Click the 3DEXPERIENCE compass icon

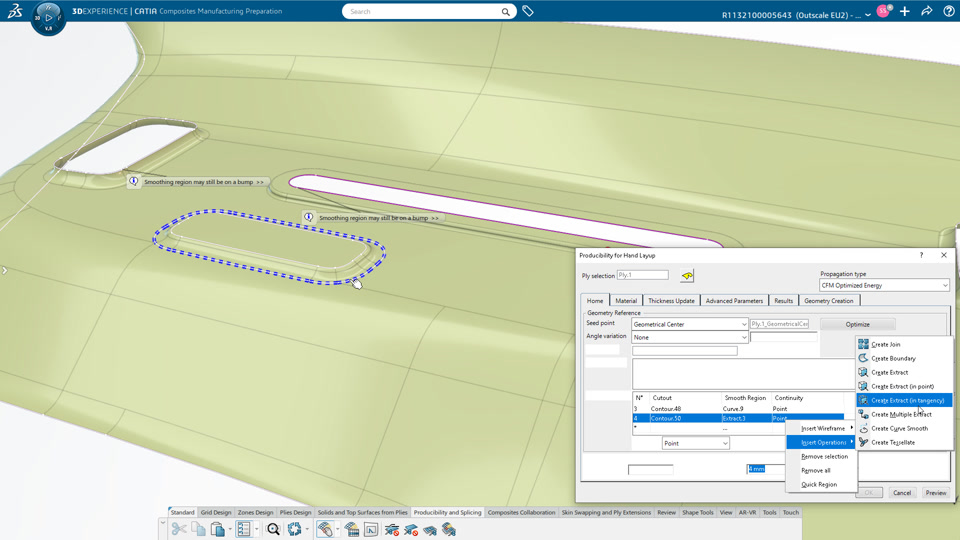tap(48, 18)
